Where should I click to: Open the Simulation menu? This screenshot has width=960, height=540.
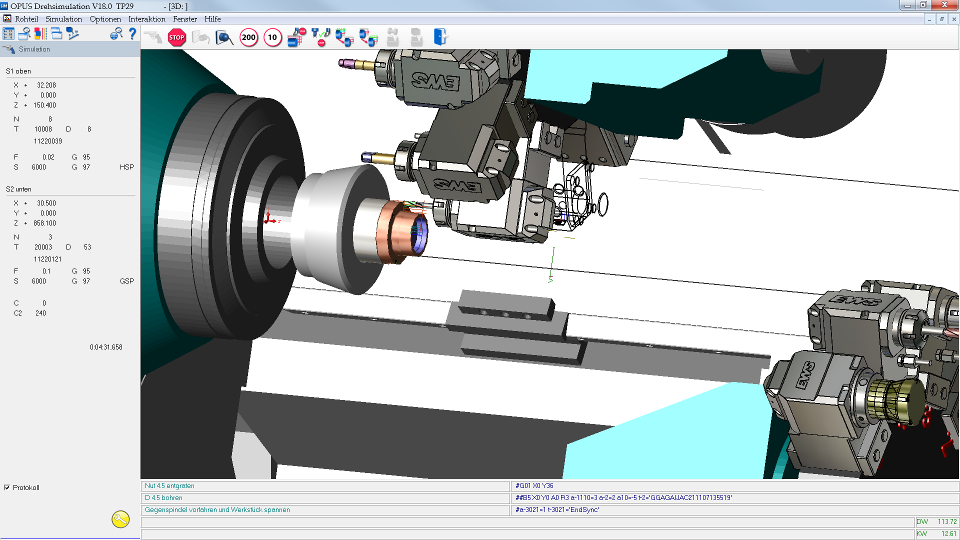point(64,19)
